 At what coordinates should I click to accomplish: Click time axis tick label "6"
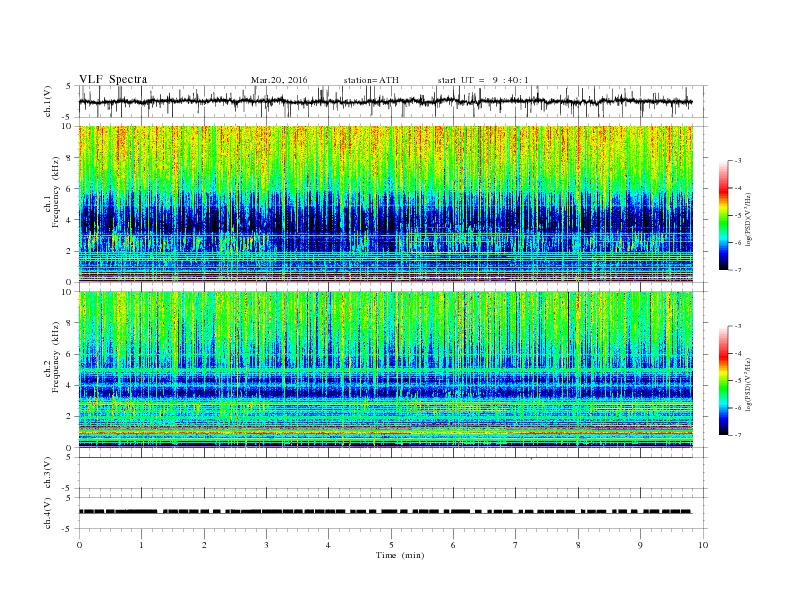click(x=453, y=545)
